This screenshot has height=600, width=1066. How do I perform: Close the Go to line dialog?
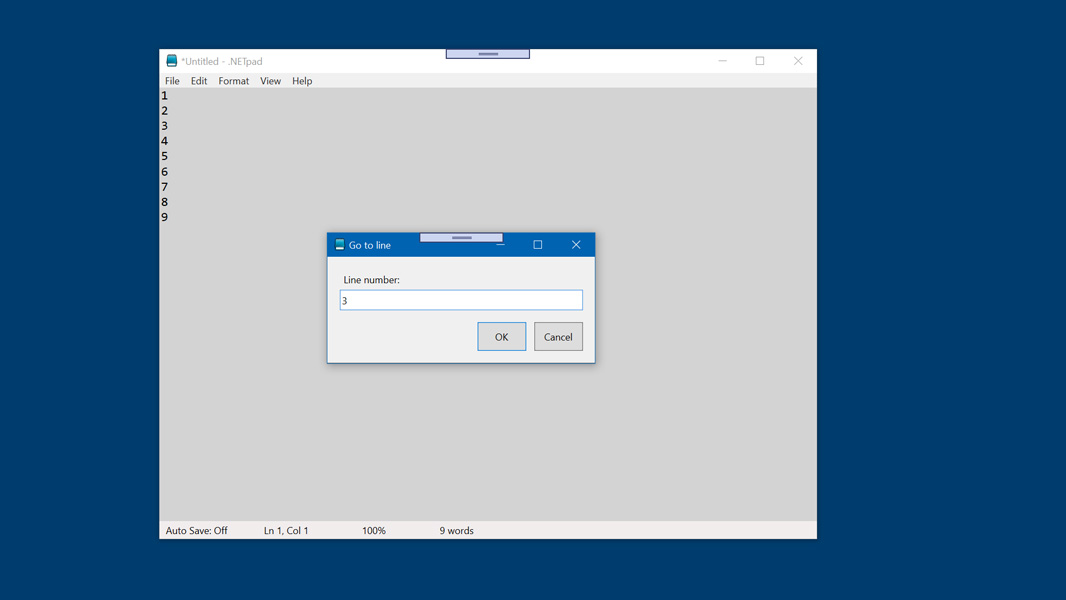tap(576, 245)
